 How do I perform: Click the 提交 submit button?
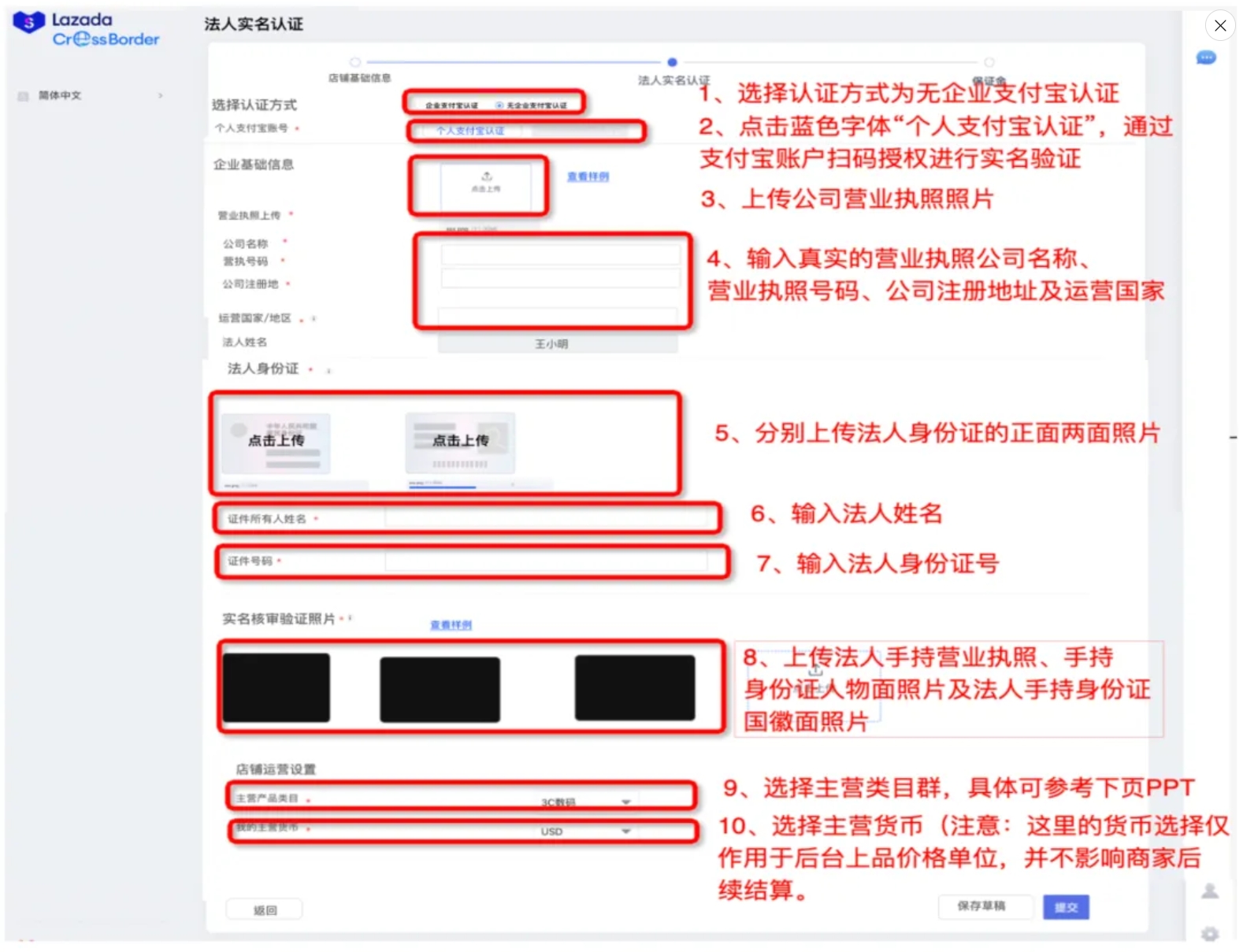tap(1066, 907)
